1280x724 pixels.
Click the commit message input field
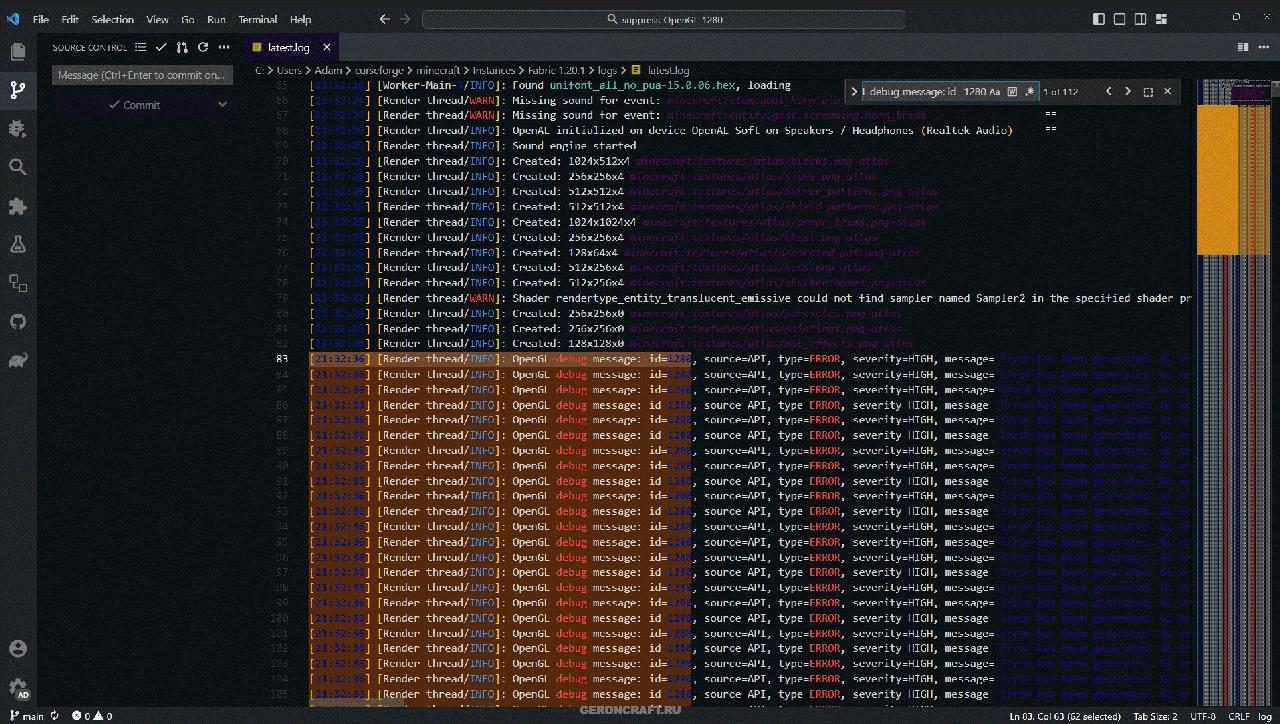tap(140, 74)
